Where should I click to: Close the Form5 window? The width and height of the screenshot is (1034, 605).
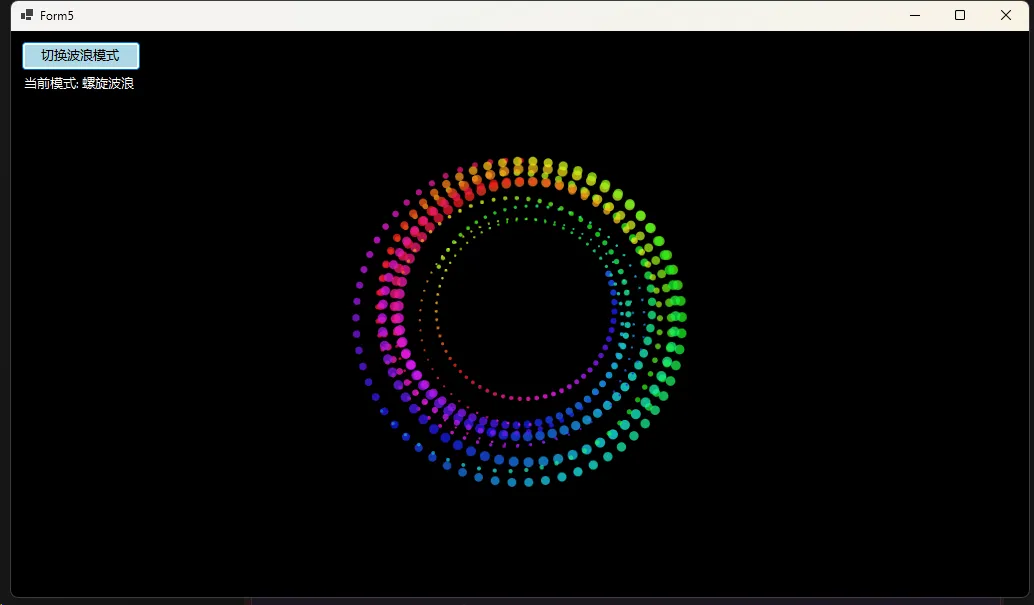[x=1006, y=15]
